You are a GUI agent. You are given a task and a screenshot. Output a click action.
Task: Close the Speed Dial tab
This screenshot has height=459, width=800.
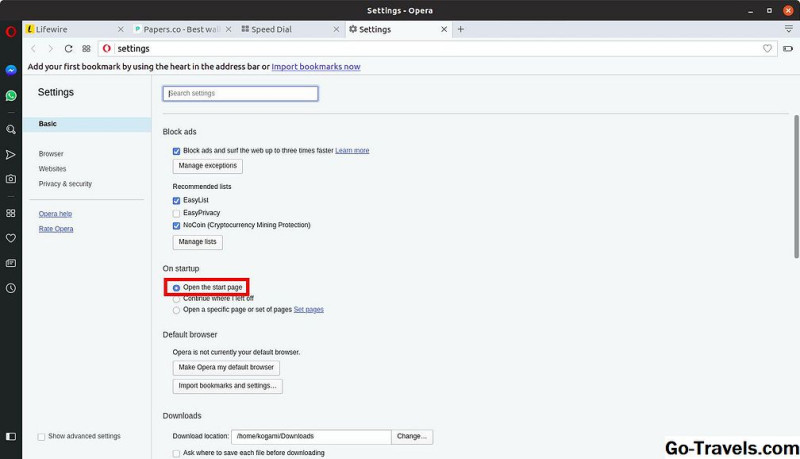[x=336, y=30]
